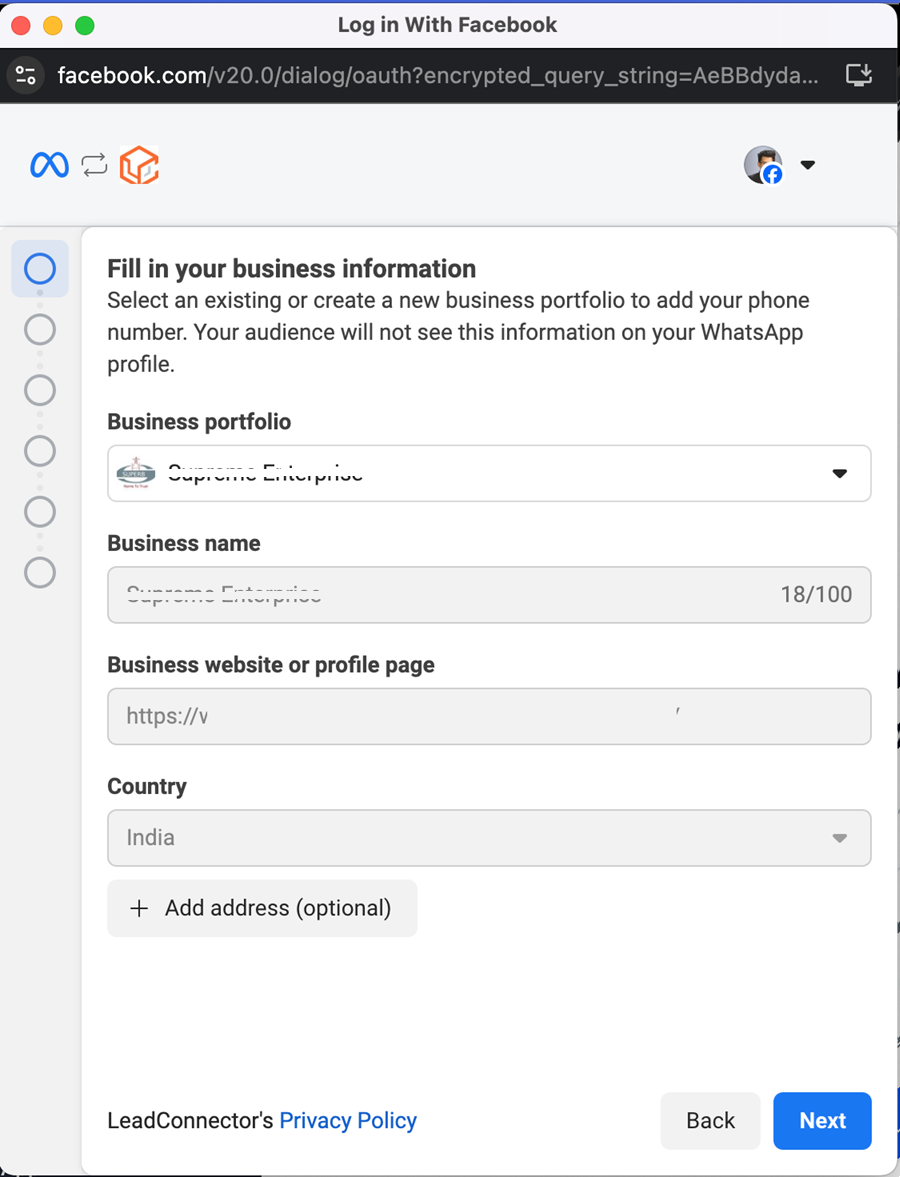Open the Country dropdown showing India
The image size is (900, 1177).
coord(489,838)
